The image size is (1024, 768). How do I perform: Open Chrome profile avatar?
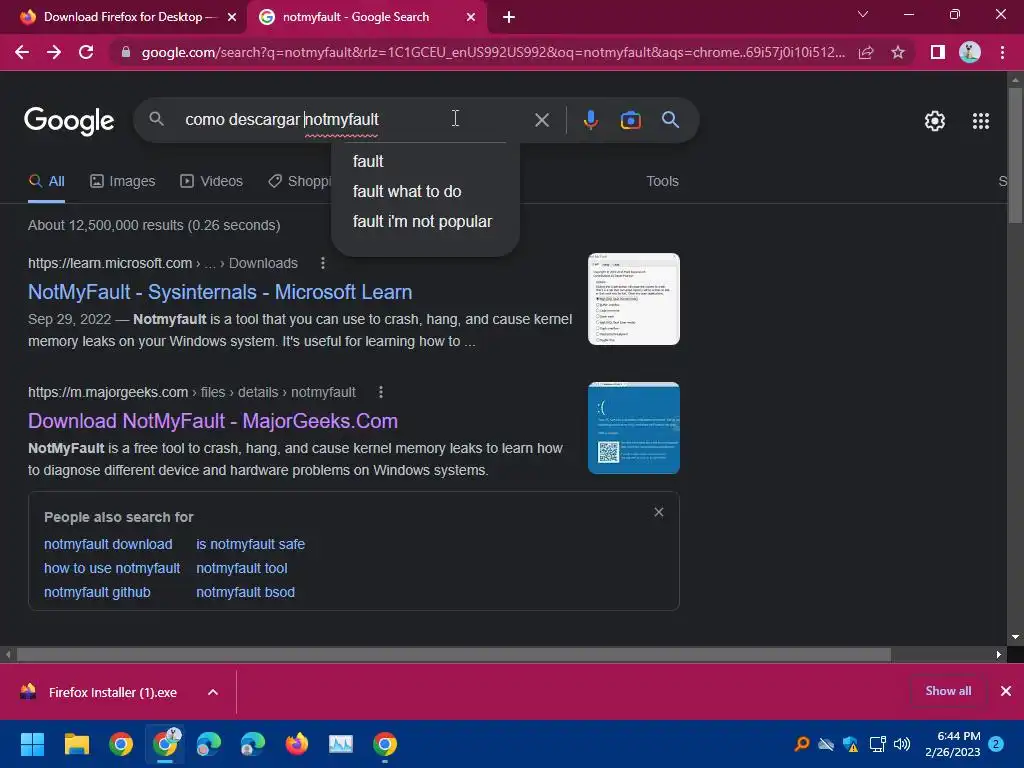pyautogui.click(x=970, y=52)
